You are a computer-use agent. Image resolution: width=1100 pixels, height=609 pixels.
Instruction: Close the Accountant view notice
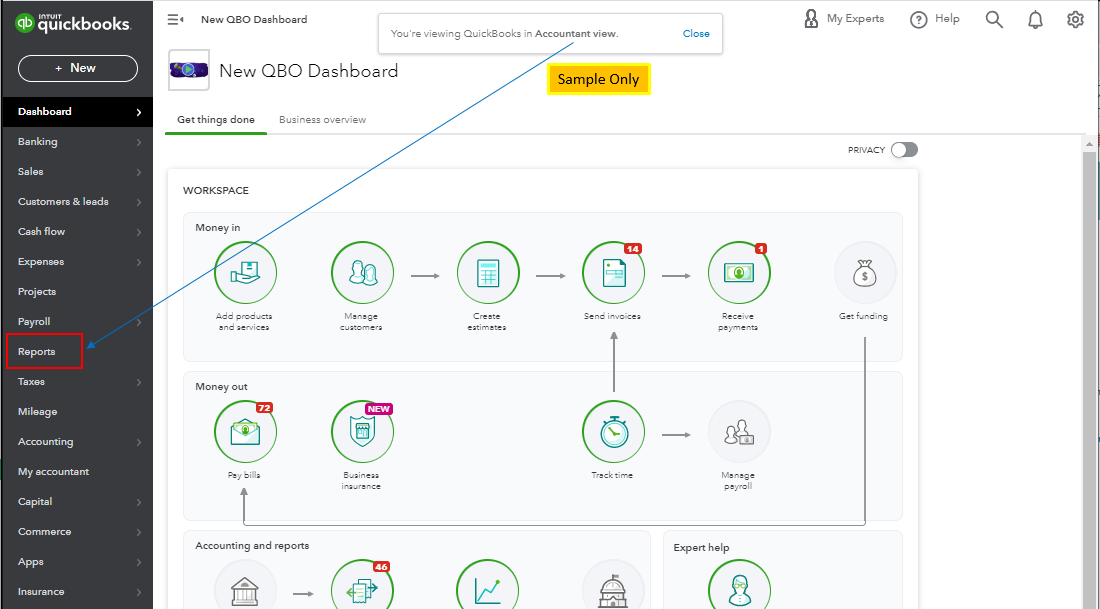pyautogui.click(x=696, y=34)
